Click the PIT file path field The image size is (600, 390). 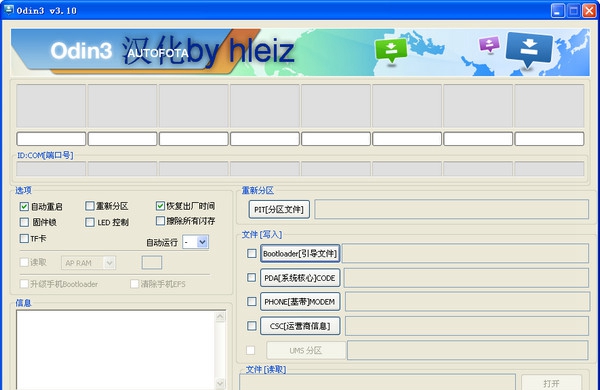pyautogui.click(x=452, y=209)
